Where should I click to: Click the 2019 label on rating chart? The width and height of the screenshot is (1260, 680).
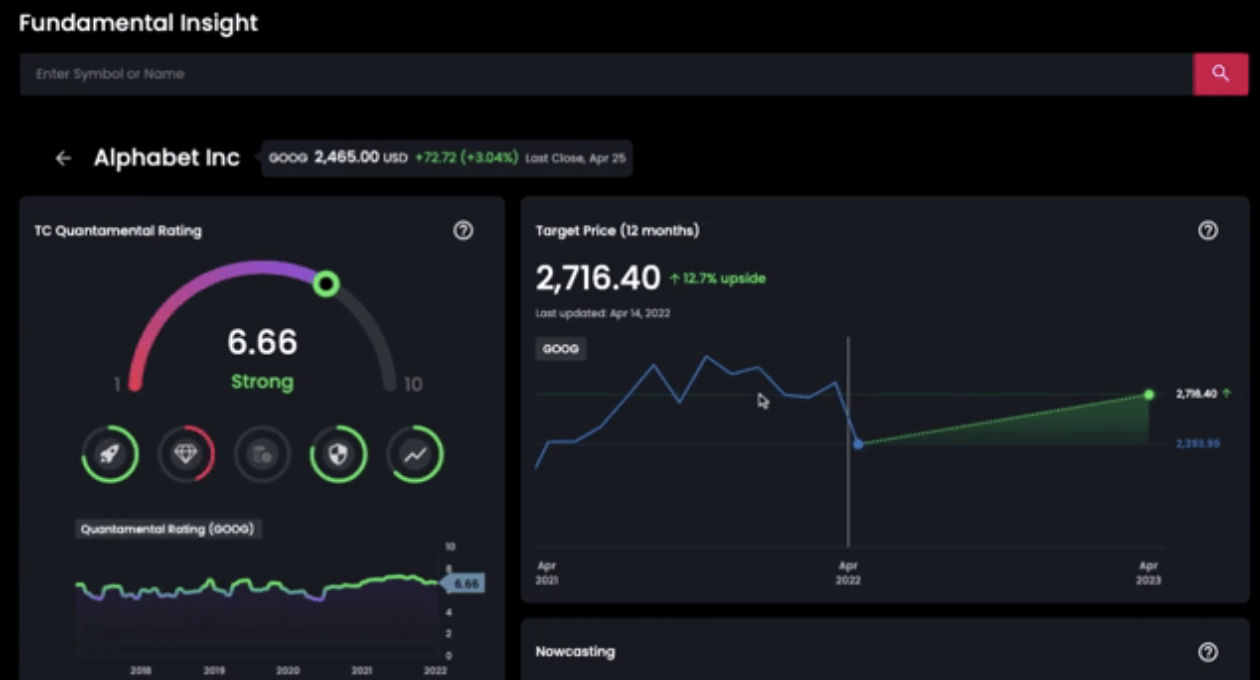pyautogui.click(x=214, y=671)
